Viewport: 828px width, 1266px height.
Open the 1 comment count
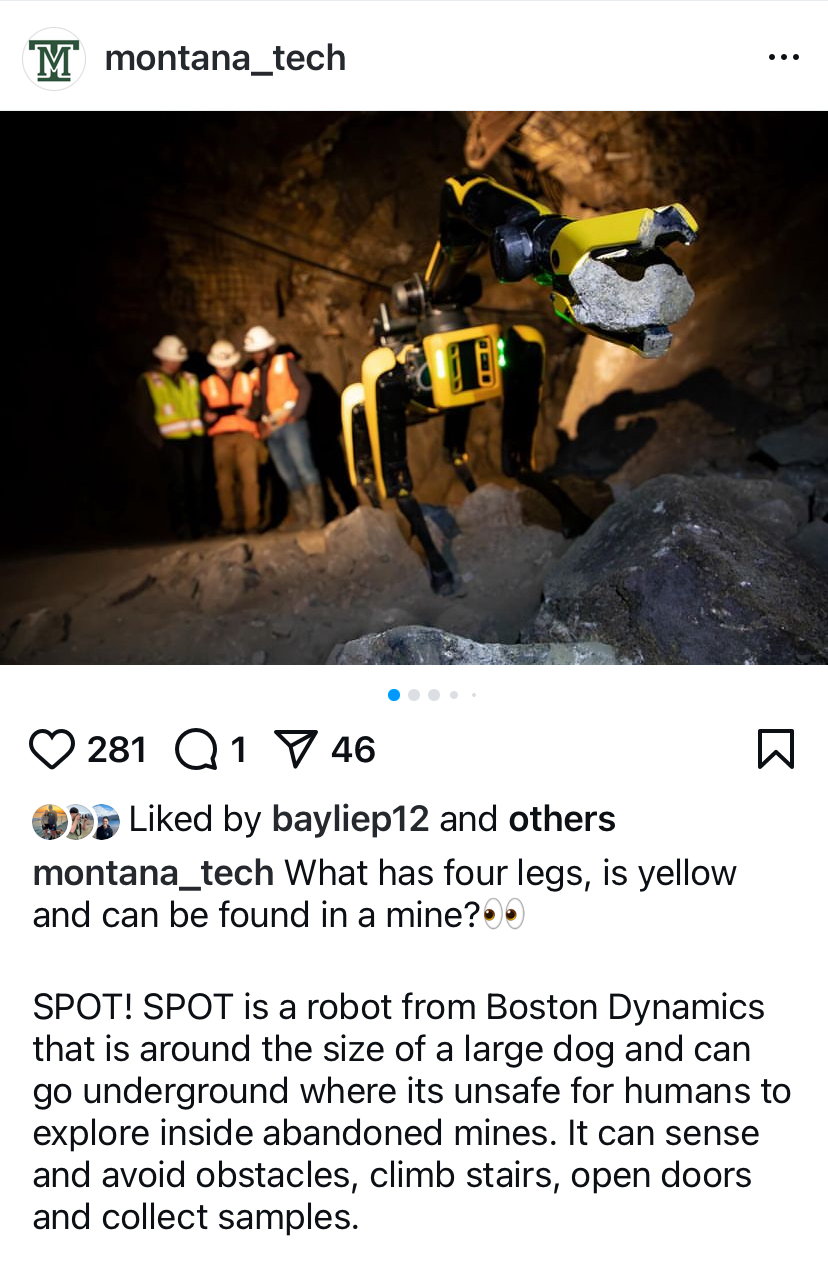(238, 749)
